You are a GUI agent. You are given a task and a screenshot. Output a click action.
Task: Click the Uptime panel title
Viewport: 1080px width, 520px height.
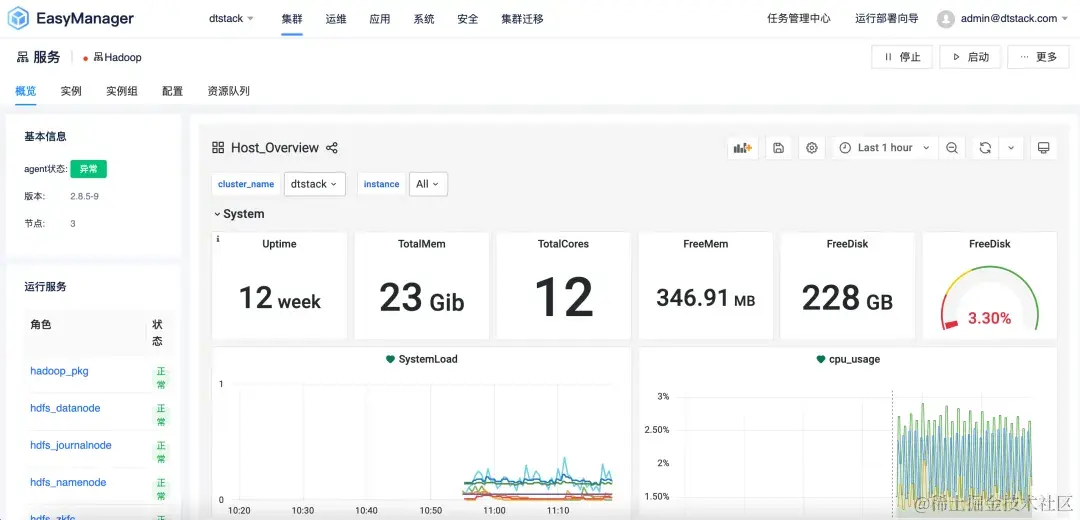tap(279, 244)
